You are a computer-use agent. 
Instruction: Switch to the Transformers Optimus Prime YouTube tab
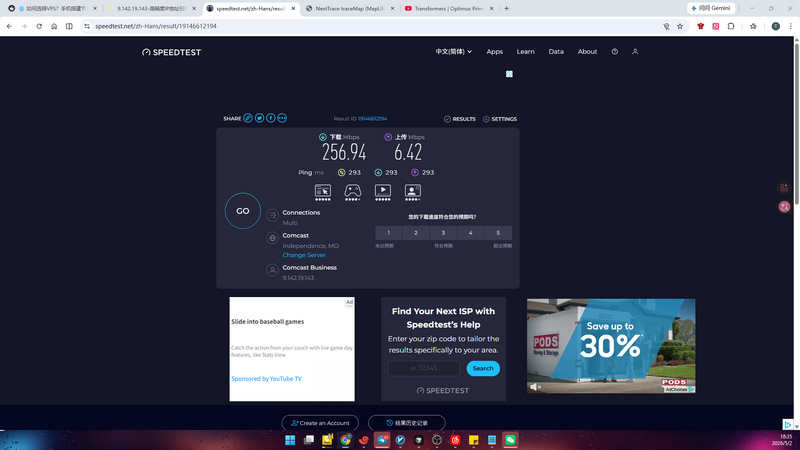(x=449, y=9)
